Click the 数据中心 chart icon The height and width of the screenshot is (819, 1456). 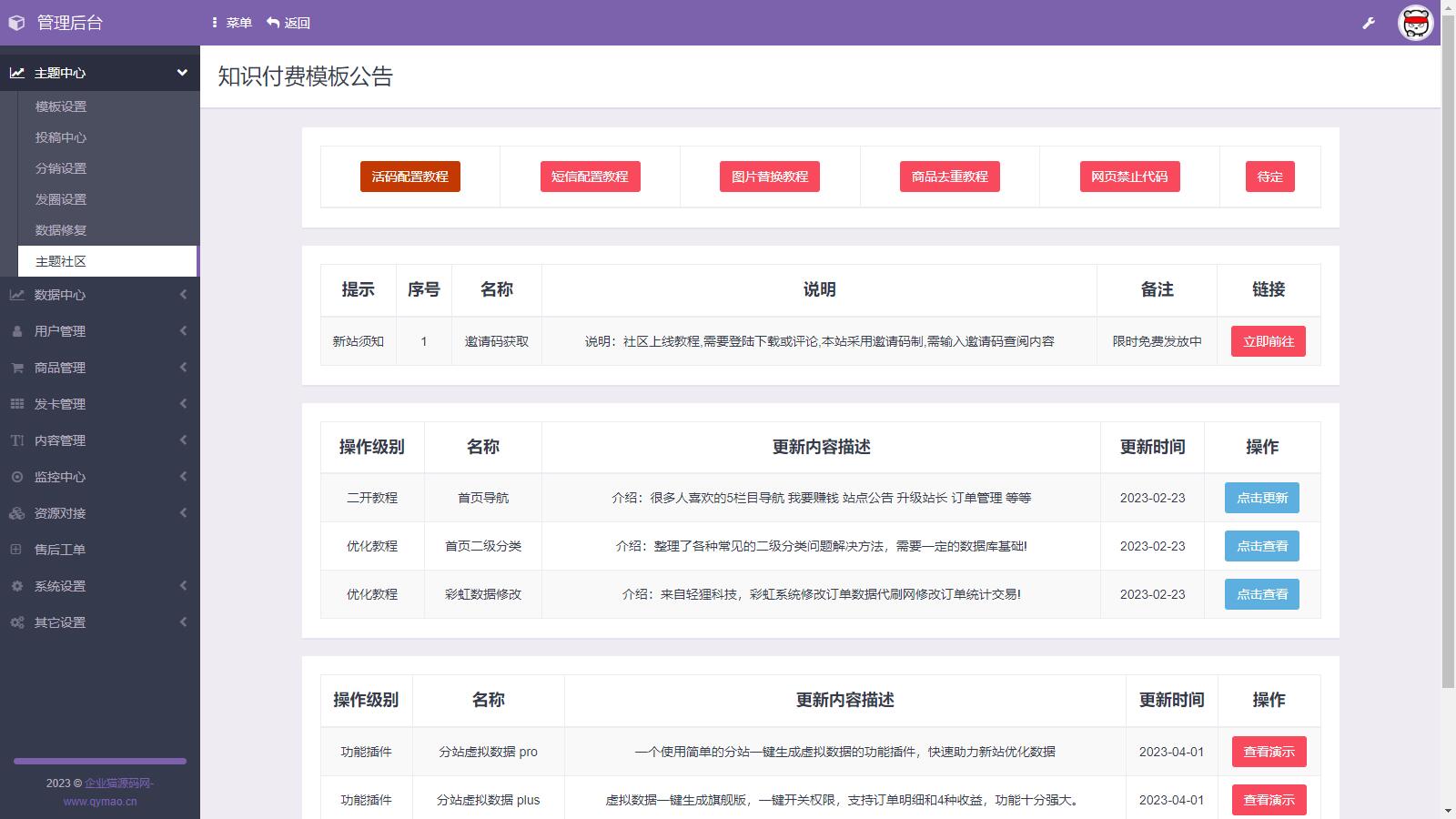click(16, 295)
